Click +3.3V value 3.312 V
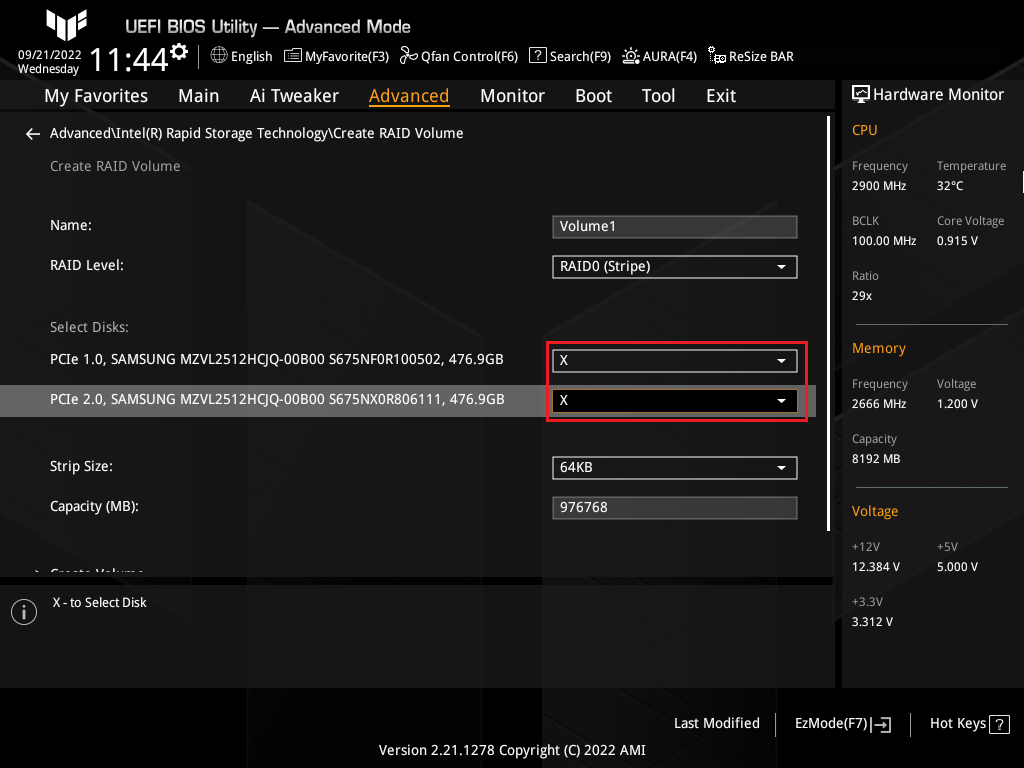Image resolution: width=1024 pixels, height=768 pixels. [872, 622]
